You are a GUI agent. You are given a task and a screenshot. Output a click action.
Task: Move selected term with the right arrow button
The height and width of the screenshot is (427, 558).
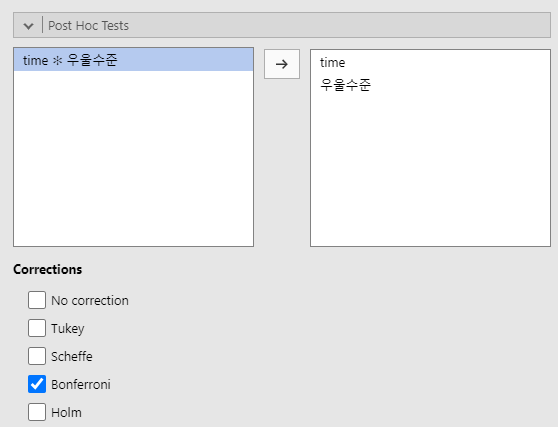click(x=282, y=64)
